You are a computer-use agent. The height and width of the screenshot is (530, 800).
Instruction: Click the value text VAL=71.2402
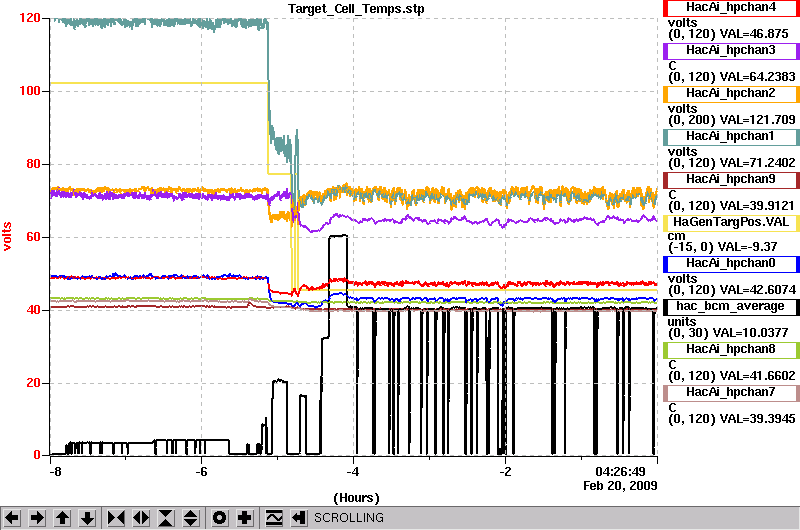[x=757, y=163]
